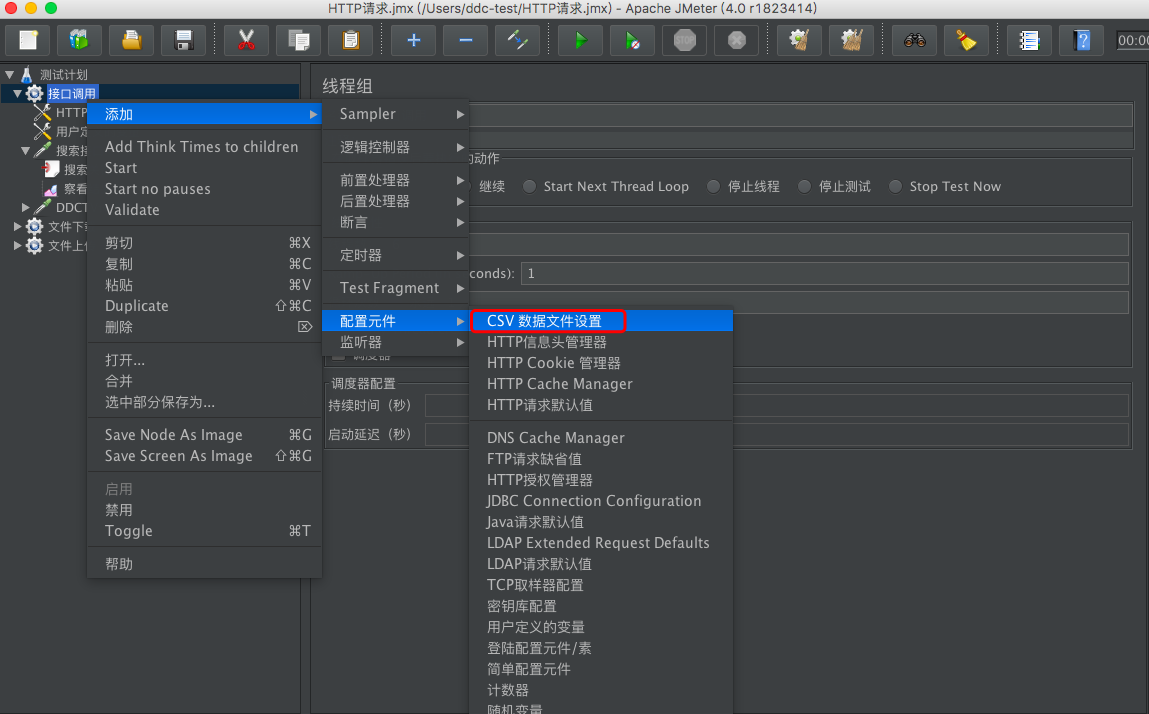
Task: Choose 帮助 in the context menu
Action: pos(204,564)
